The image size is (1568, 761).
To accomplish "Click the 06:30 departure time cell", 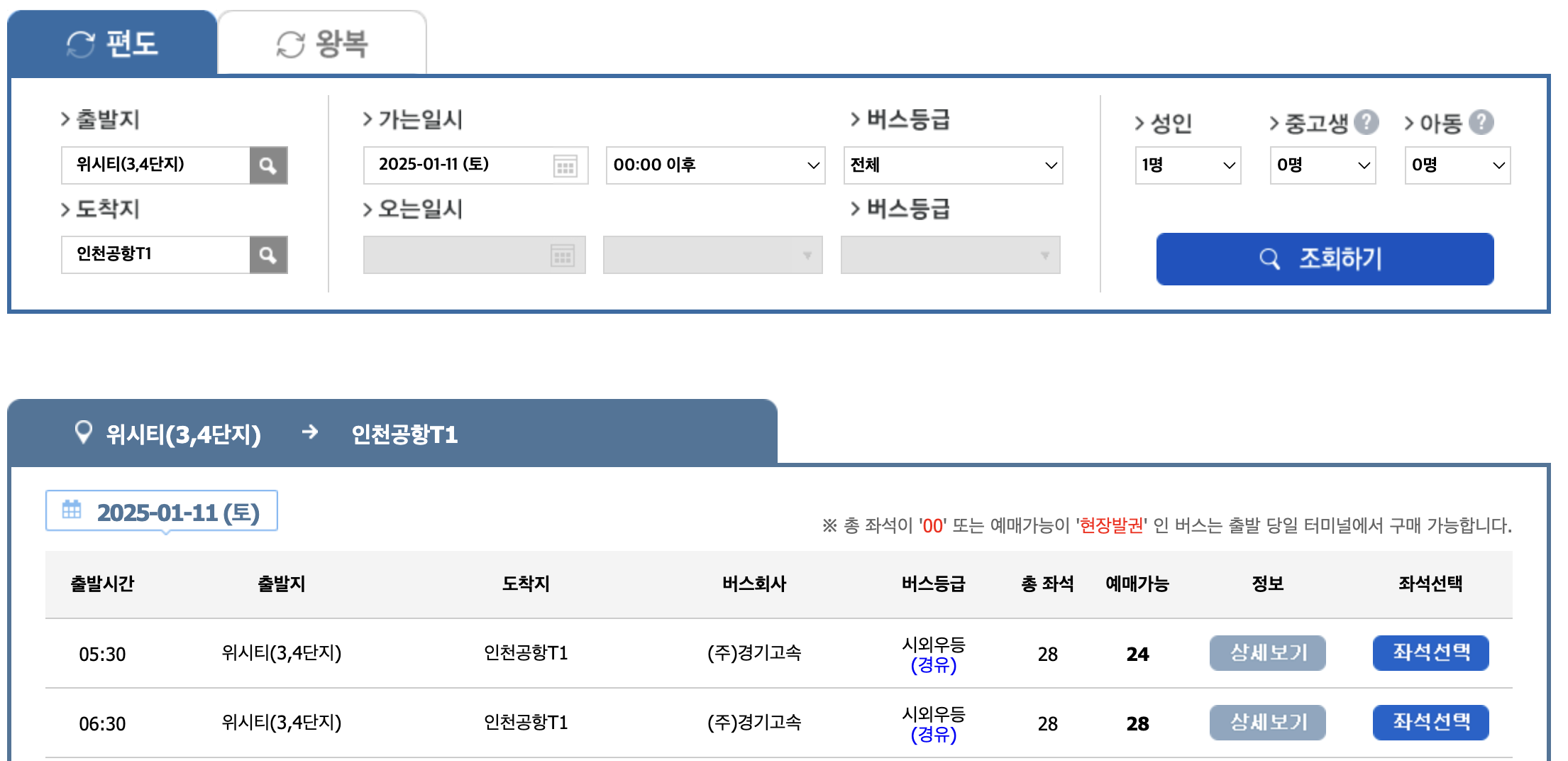I will [x=102, y=723].
